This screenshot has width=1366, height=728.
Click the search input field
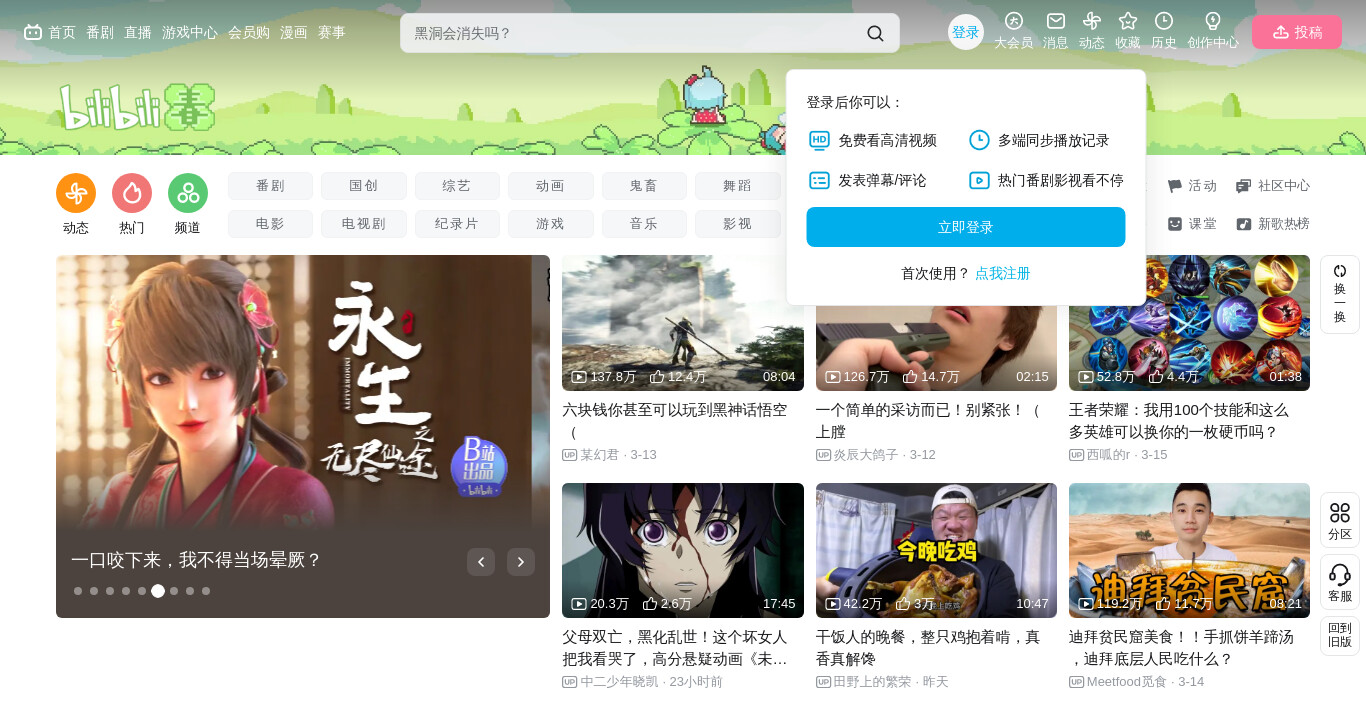pyautogui.click(x=635, y=33)
